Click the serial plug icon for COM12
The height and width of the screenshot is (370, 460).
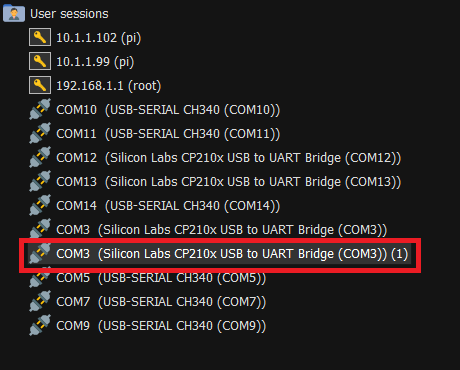tap(40, 157)
